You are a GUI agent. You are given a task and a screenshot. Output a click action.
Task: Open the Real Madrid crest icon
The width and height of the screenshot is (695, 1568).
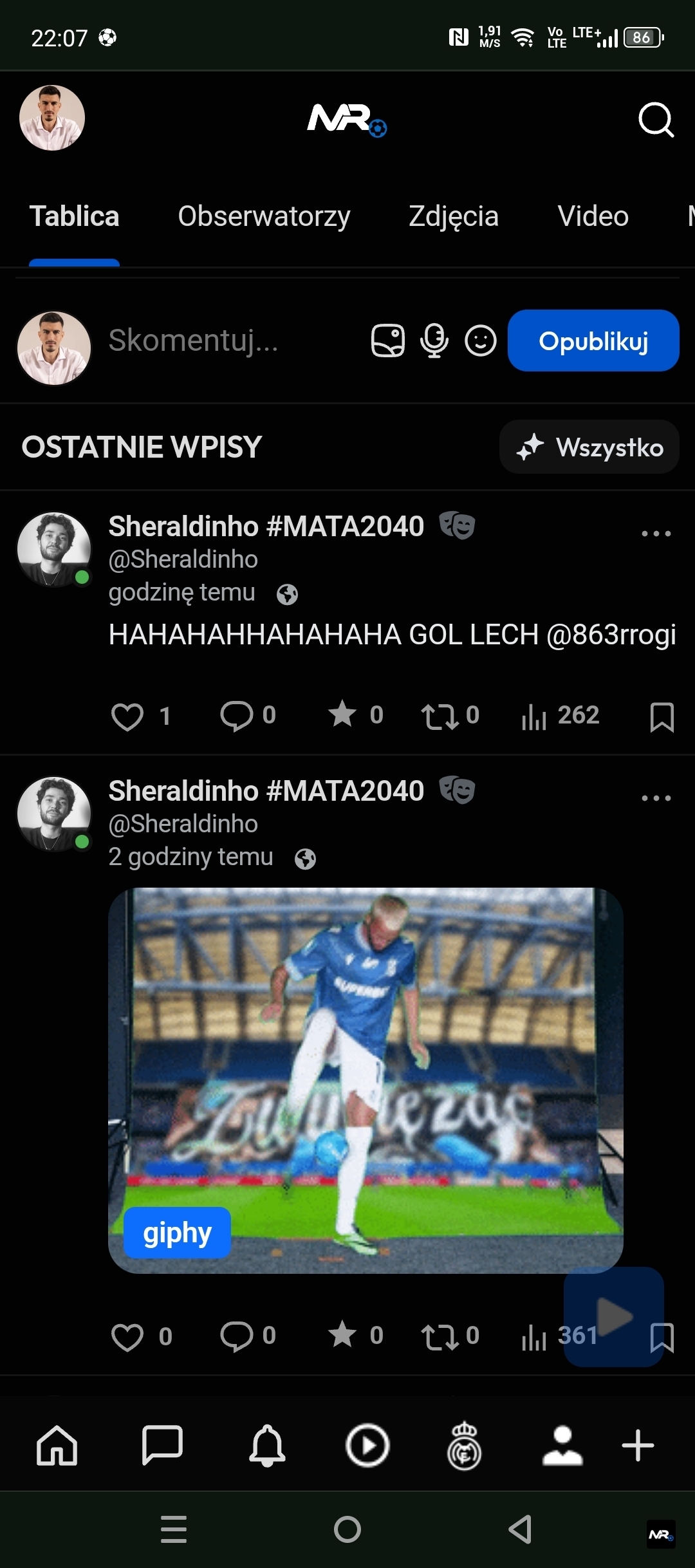pyautogui.click(x=464, y=1446)
